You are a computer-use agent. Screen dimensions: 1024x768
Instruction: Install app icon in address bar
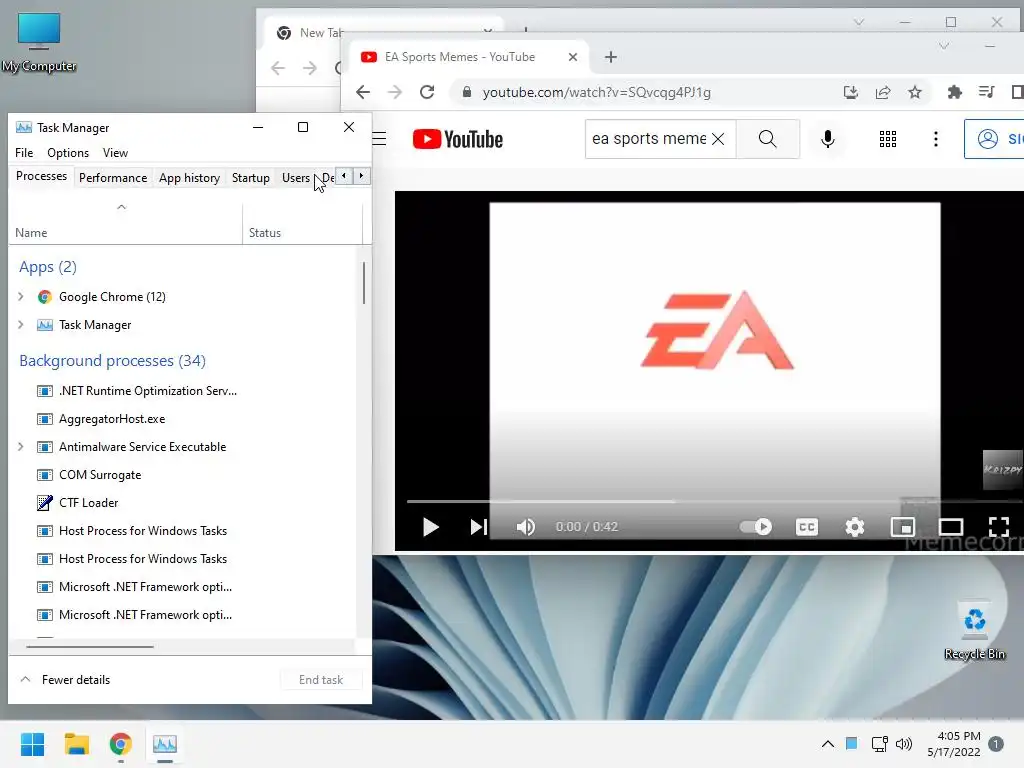[850, 92]
